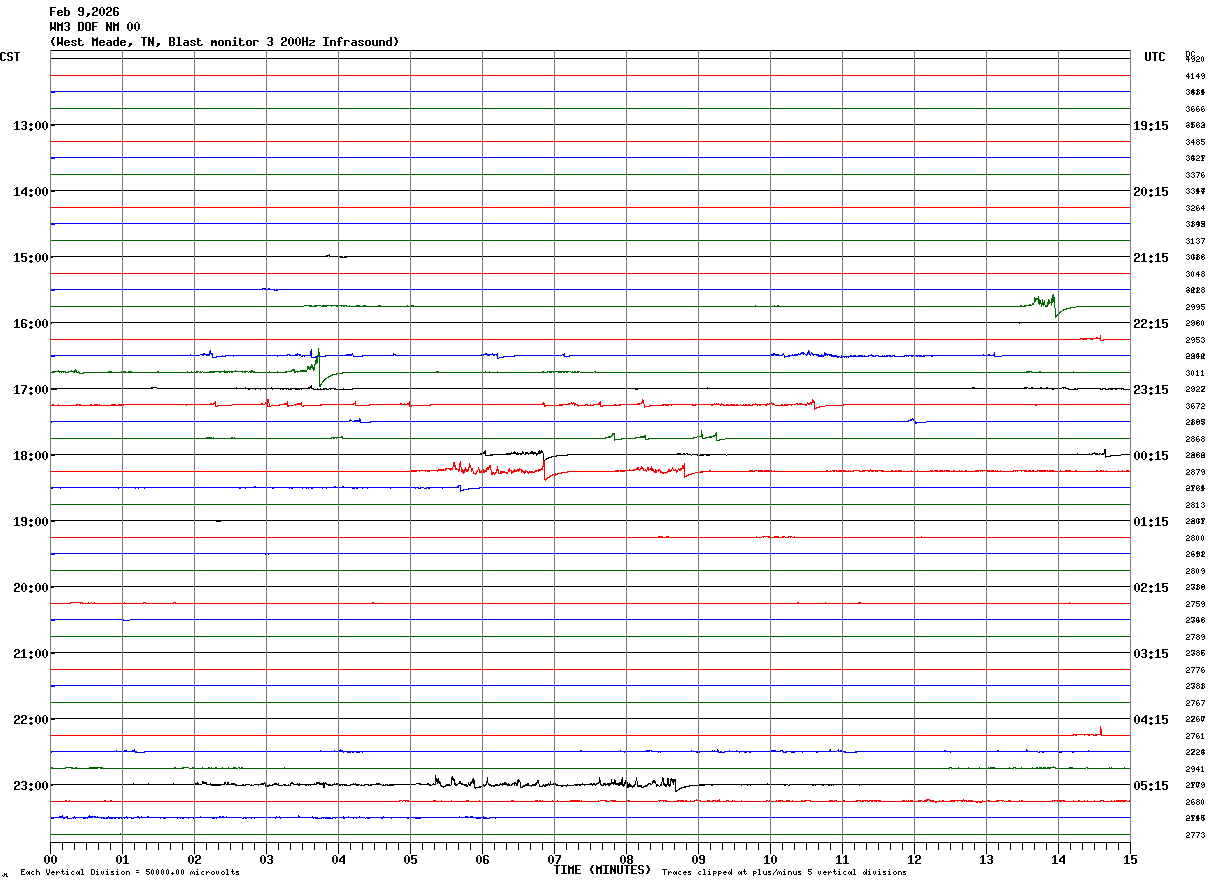Click the 23:15 UTC time label
This screenshot has width=1210, height=886.
(1150, 390)
